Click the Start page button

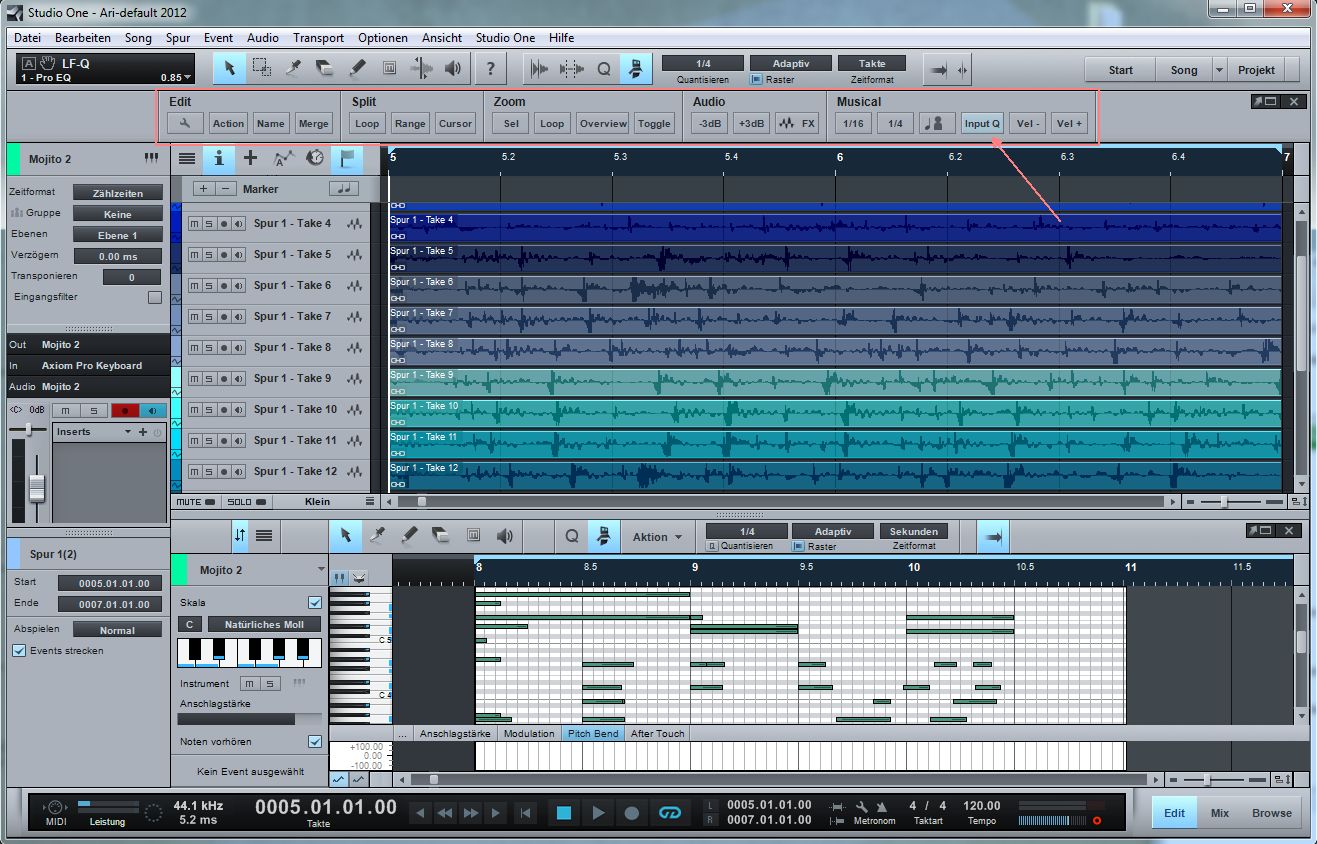(1121, 70)
